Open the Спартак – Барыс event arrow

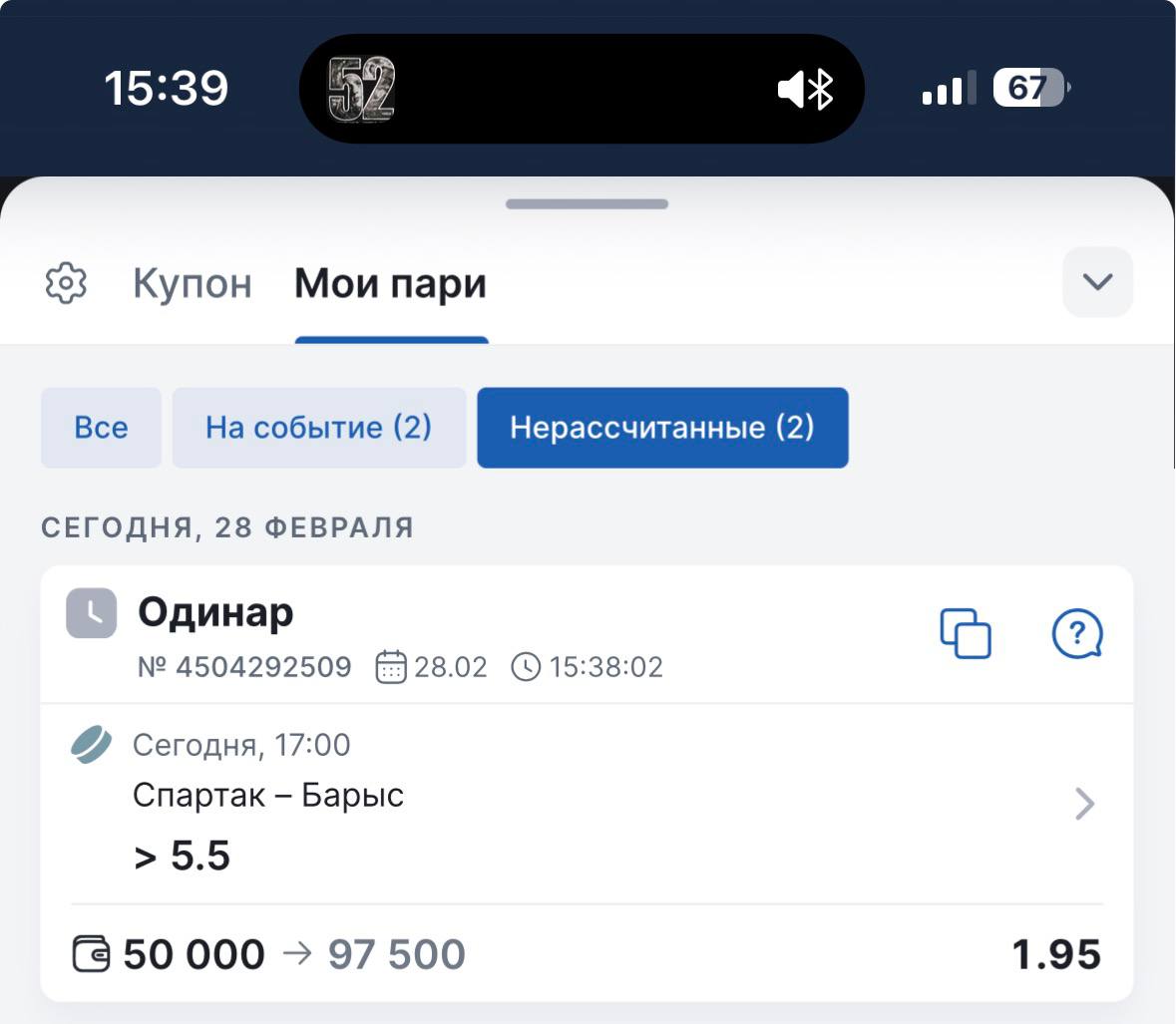pos(1084,804)
